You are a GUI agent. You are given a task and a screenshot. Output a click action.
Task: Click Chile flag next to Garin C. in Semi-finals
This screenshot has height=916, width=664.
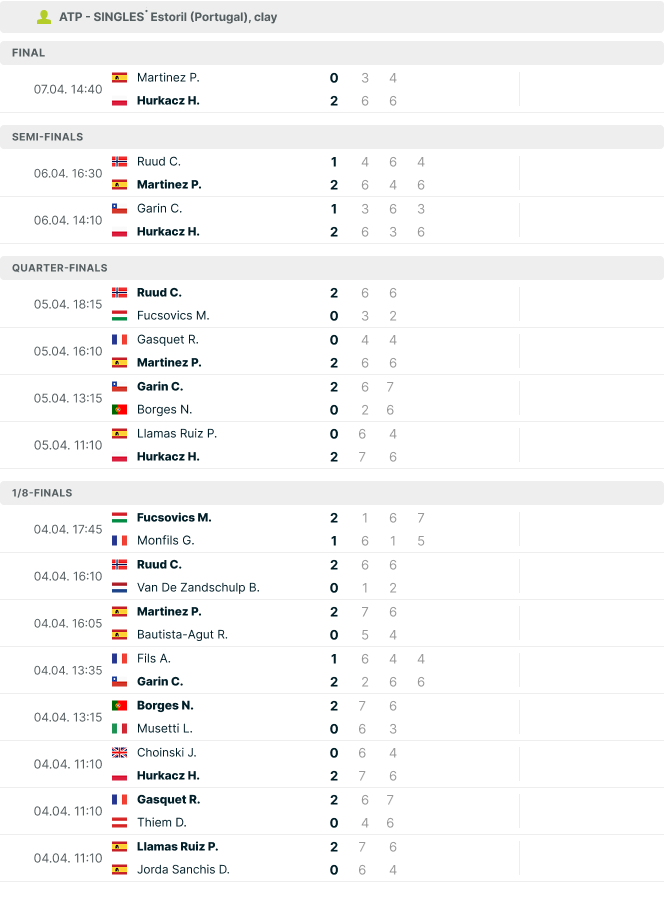coord(120,209)
